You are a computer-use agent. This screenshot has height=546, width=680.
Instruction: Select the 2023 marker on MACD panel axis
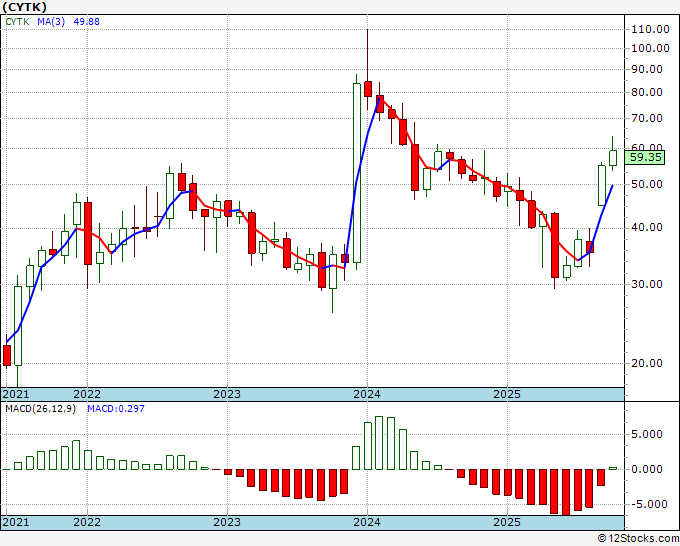227,522
